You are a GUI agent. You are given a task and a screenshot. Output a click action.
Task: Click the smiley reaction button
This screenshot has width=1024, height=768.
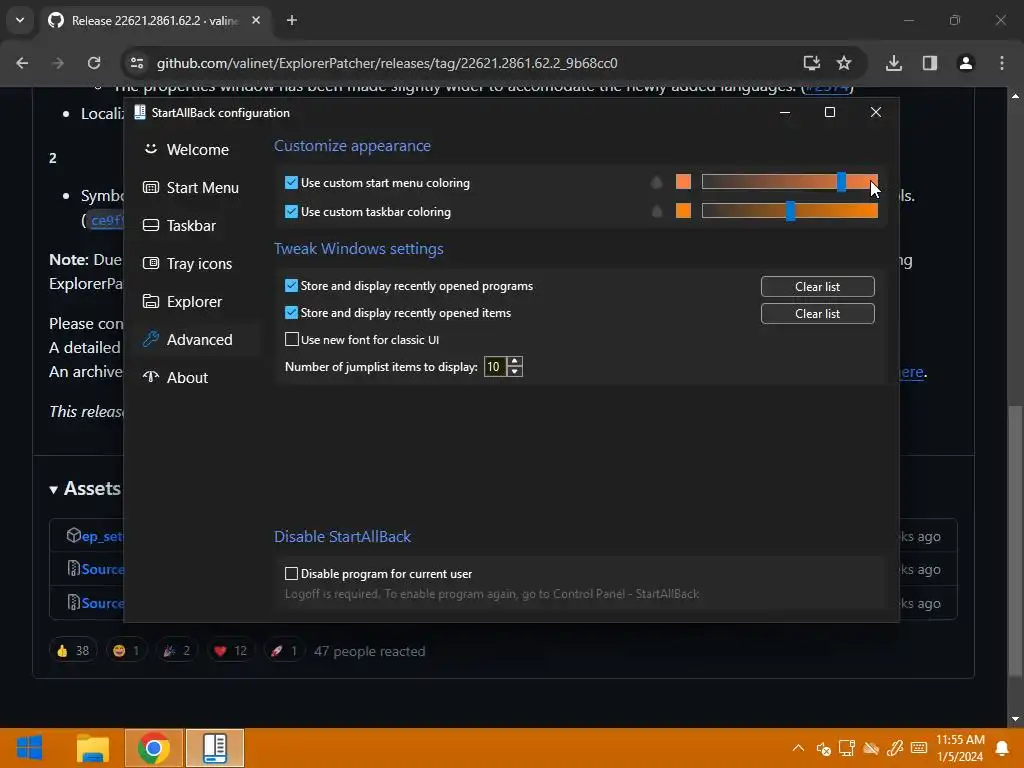coord(125,650)
